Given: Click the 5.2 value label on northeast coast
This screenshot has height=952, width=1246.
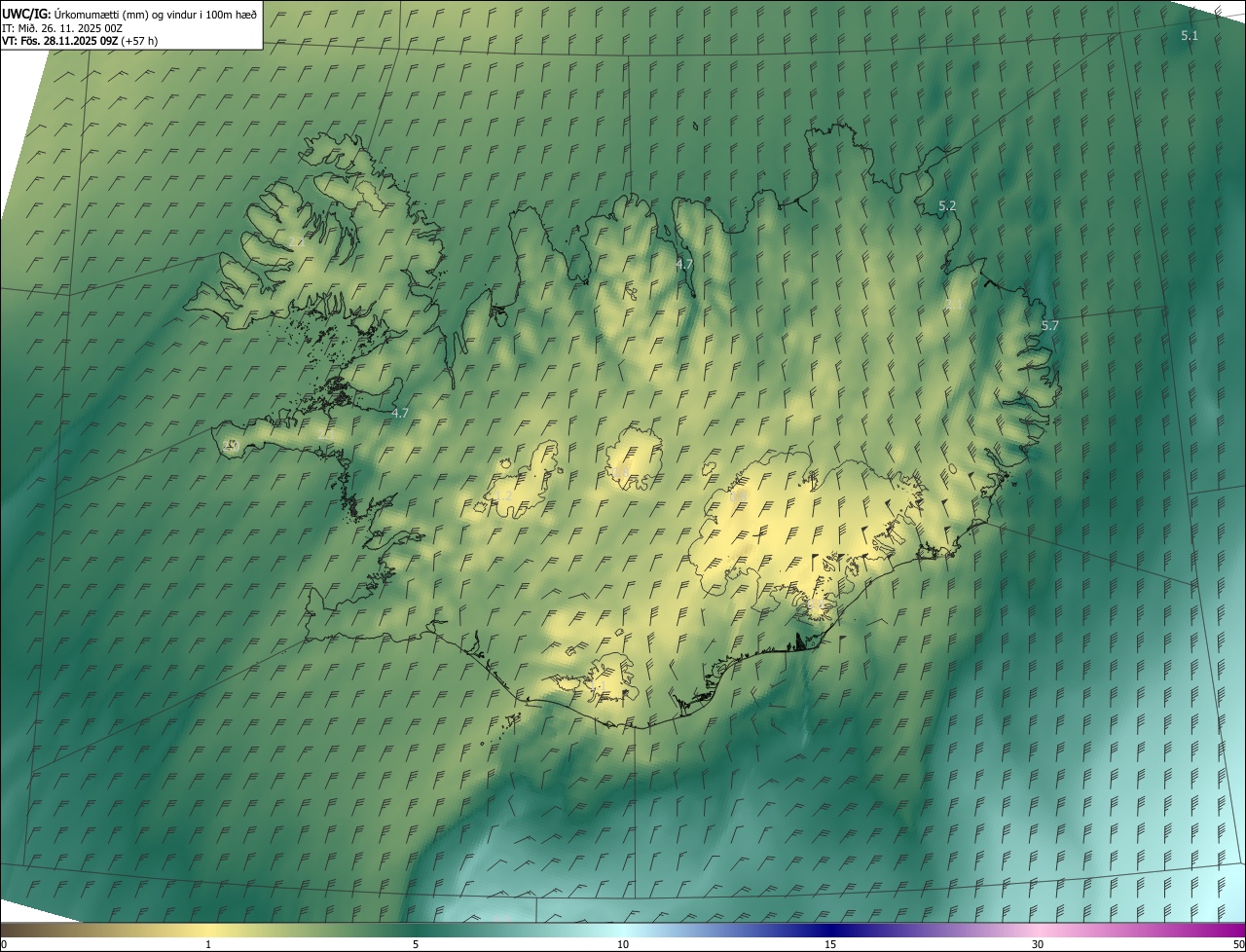Looking at the screenshot, I should click(x=947, y=205).
